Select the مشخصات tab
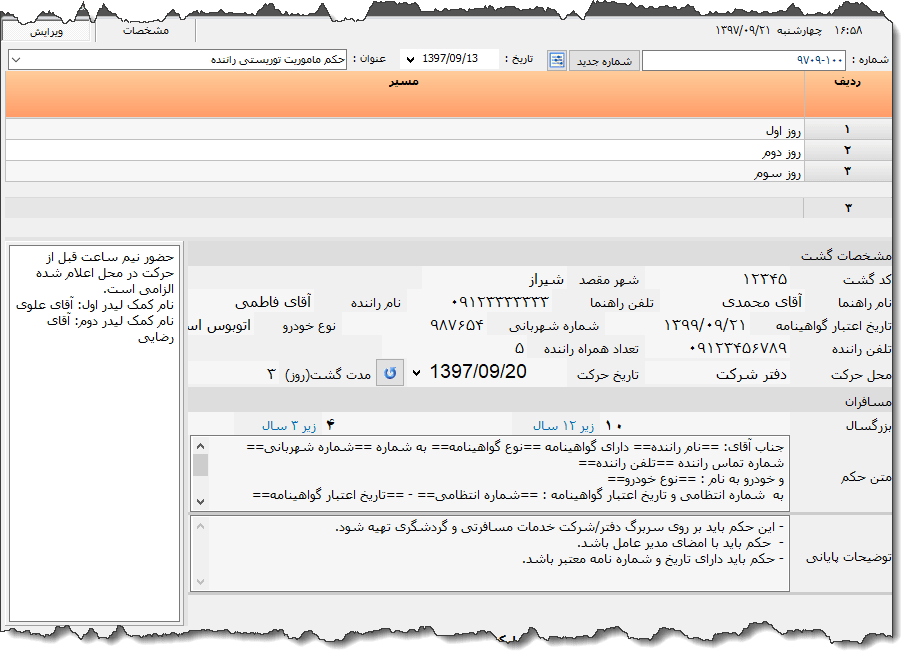902x651 pixels. coord(146,31)
